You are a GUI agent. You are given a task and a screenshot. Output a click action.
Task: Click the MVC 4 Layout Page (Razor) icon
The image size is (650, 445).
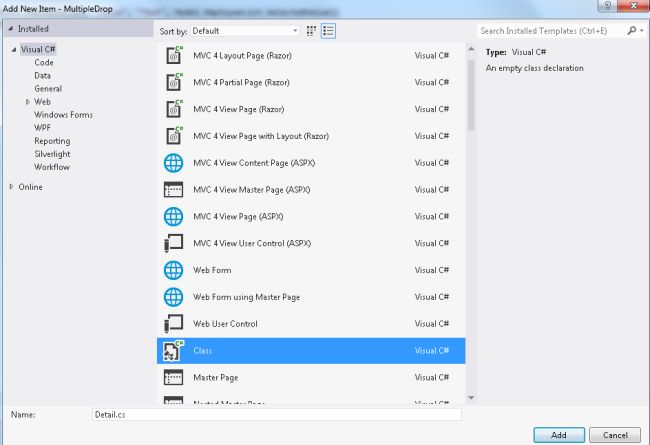point(174,55)
